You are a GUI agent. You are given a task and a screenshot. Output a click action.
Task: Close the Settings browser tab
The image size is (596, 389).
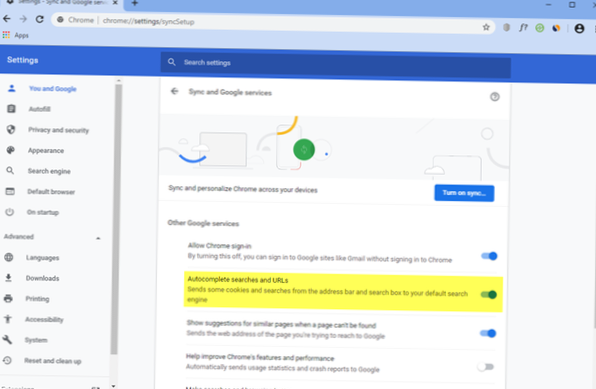pos(115,3)
